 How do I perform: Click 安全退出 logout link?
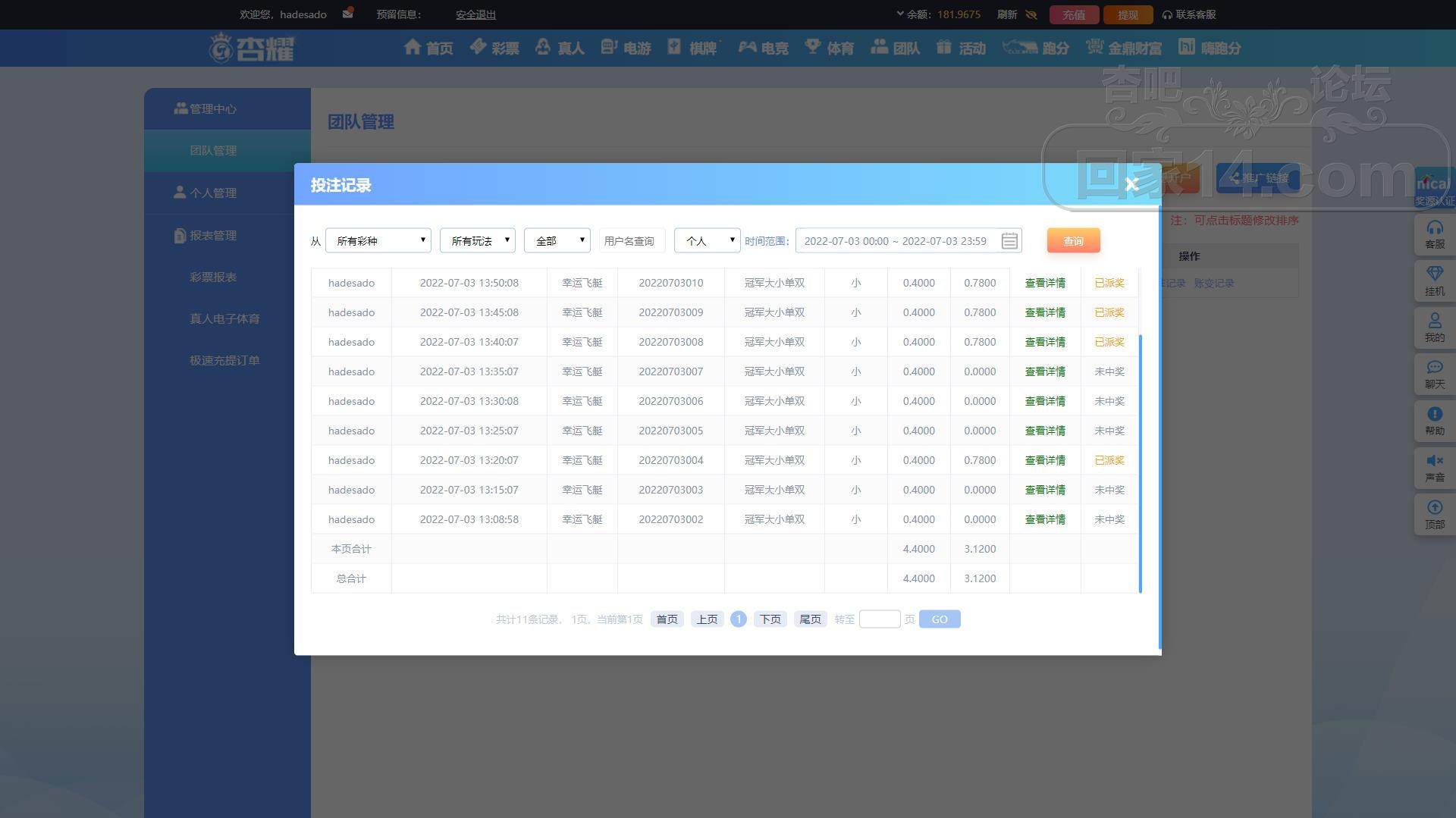(x=475, y=14)
